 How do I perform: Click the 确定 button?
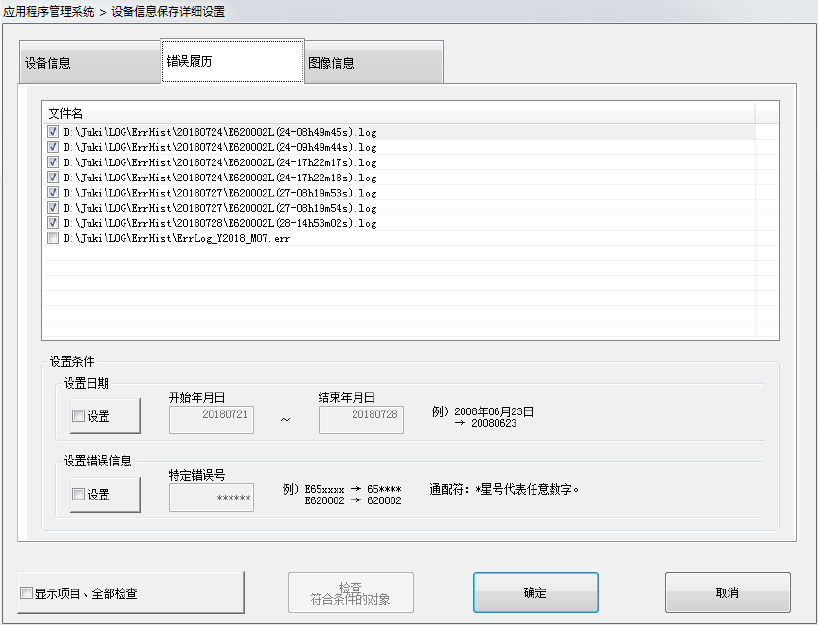click(535, 593)
